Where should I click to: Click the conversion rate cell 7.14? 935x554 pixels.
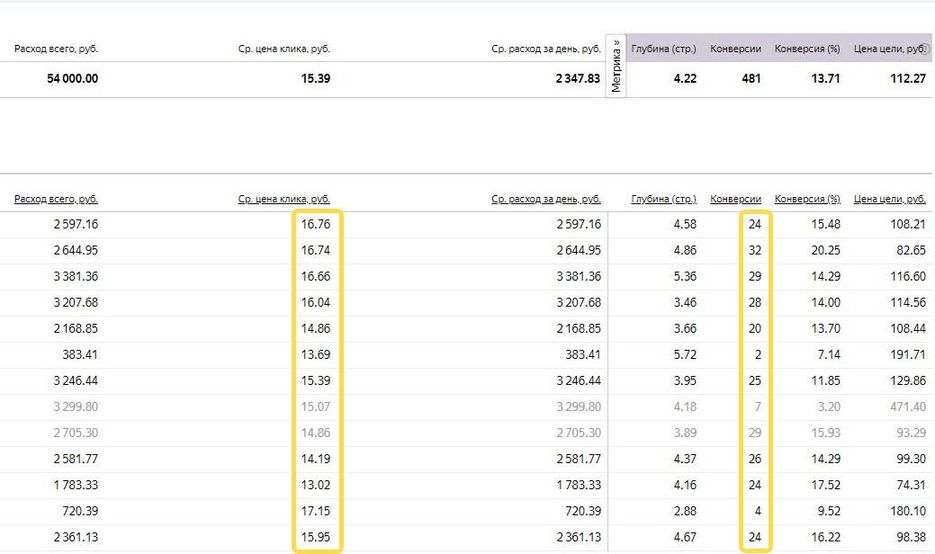coord(828,355)
